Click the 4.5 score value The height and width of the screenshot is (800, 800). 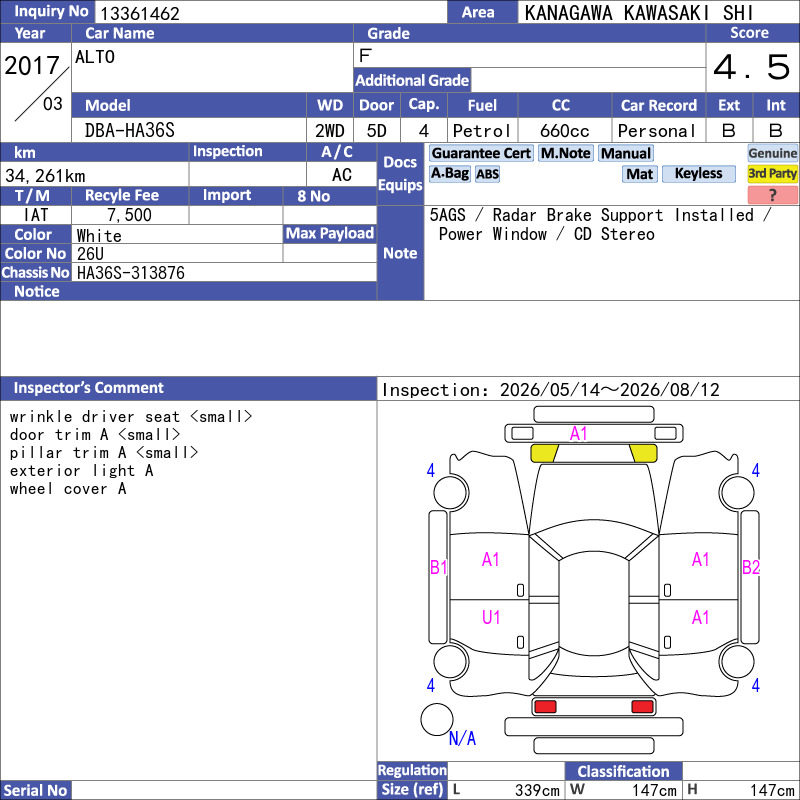tap(752, 67)
